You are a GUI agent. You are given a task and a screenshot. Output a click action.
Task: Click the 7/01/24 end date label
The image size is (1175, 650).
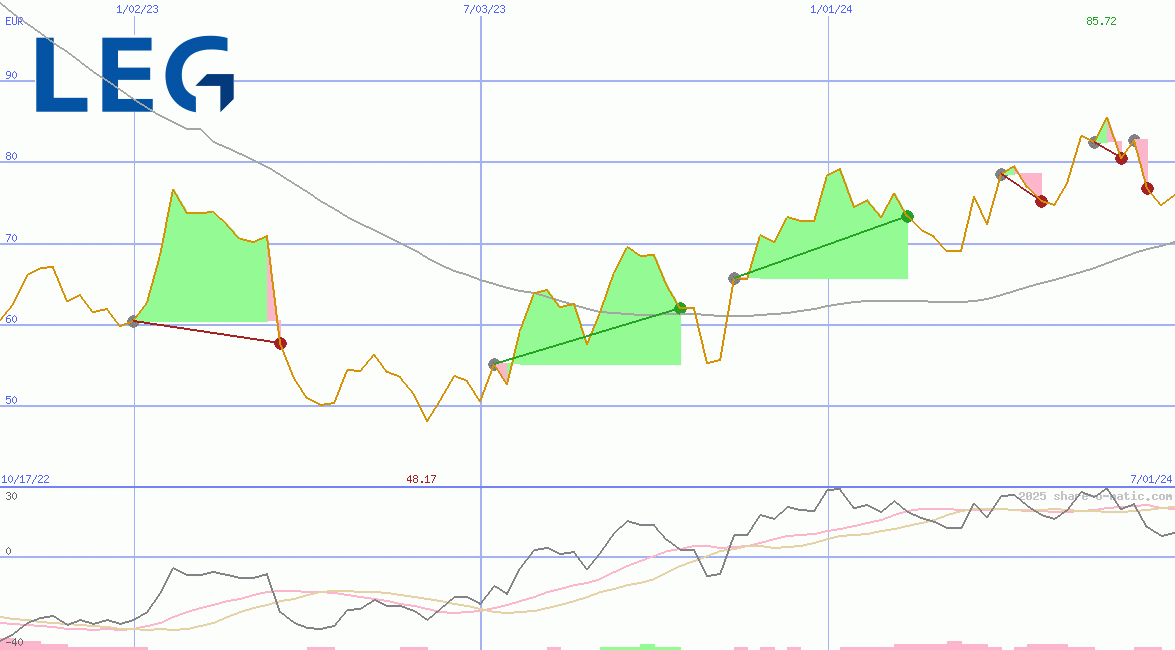click(x=1150, y=479)
